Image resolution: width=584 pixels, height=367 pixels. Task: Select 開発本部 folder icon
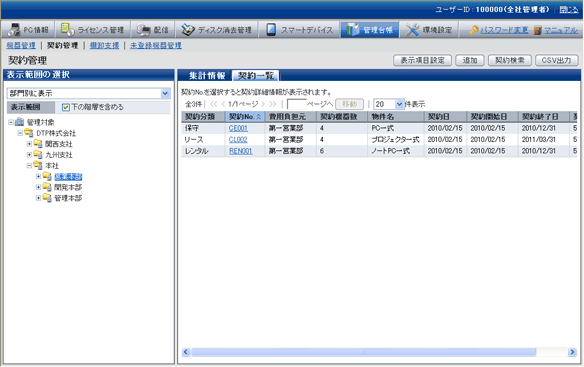tap(47, 187)
